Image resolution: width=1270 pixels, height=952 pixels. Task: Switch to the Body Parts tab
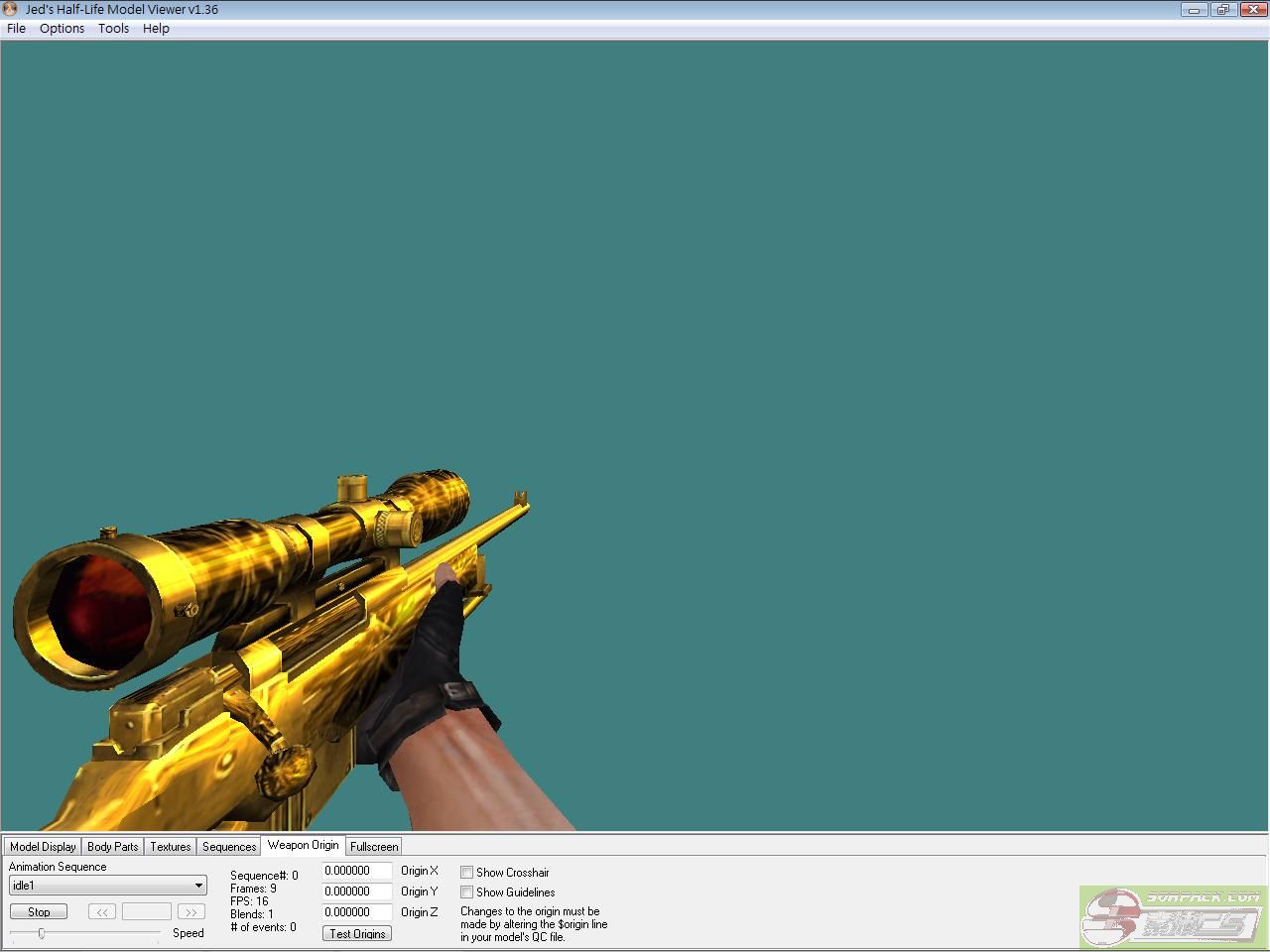(112, 847)
